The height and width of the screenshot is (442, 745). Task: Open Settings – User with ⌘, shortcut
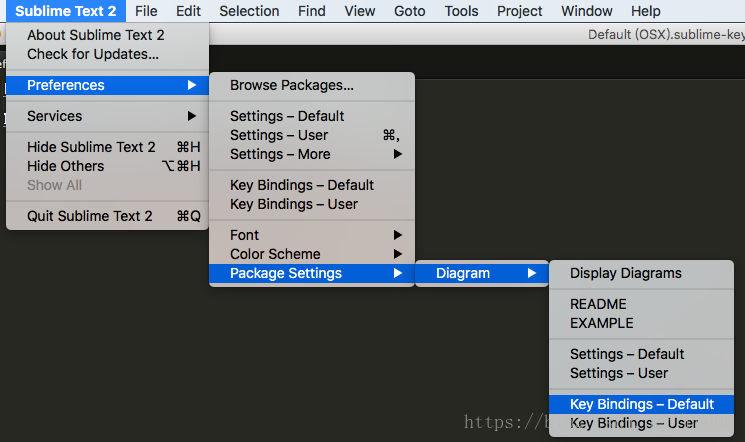click(x=312, y=135)
